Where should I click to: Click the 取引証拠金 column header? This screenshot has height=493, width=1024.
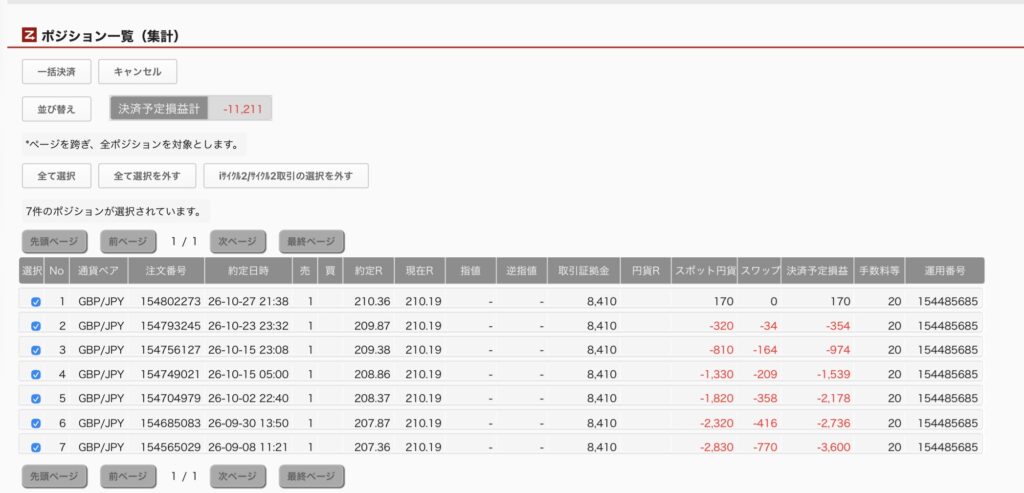tap(584, 270)
